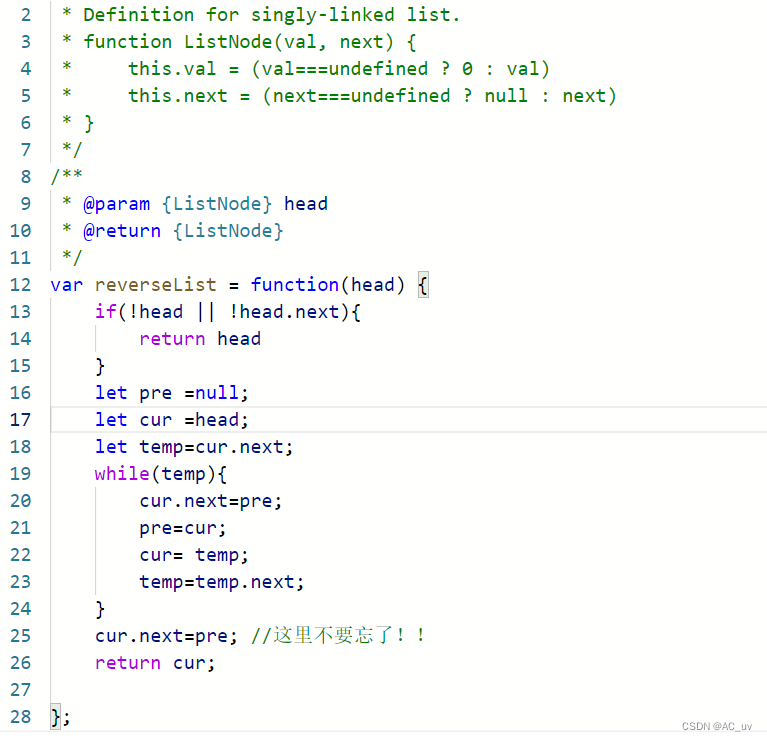Click 'return cur;' on line 26
Image resolution: width=767 pixels, height=741 pixels.
155,663
